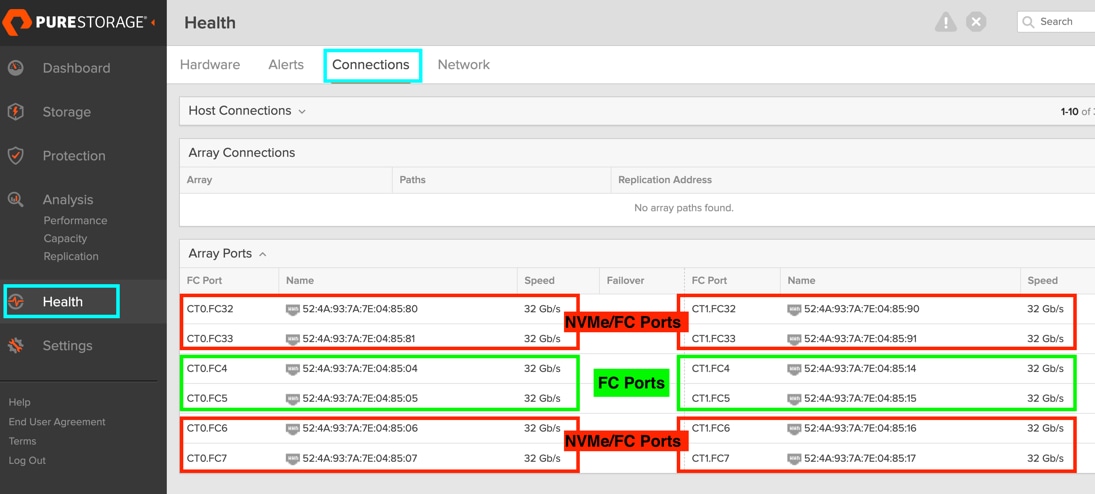Collapse the Array Ports chevron
Screen dimensions: 1095x494
pos(263,254)
